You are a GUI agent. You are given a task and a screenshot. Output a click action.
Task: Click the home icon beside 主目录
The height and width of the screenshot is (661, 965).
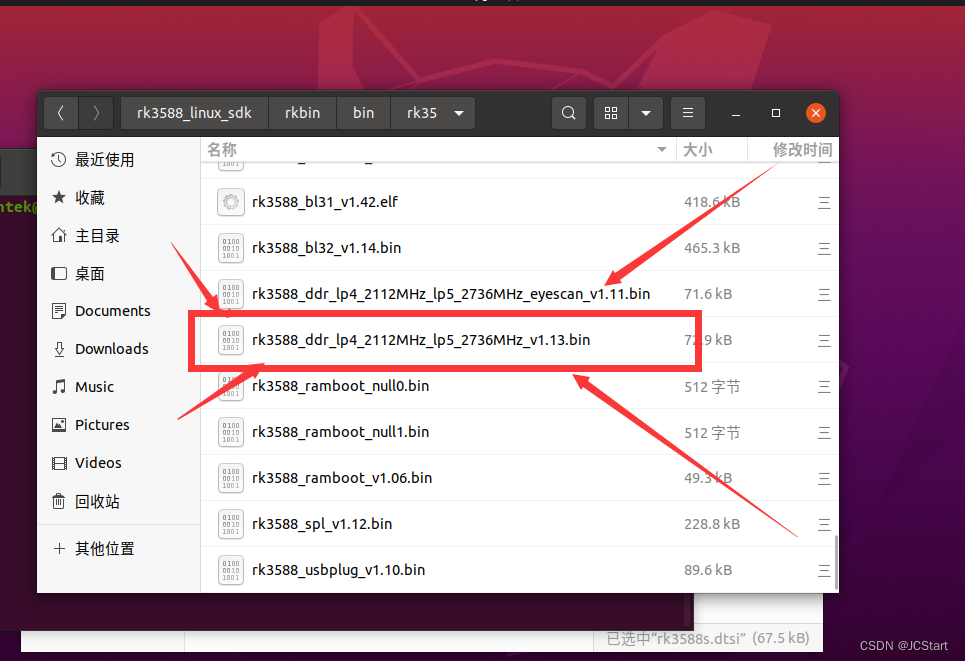(x=58, y=235)
